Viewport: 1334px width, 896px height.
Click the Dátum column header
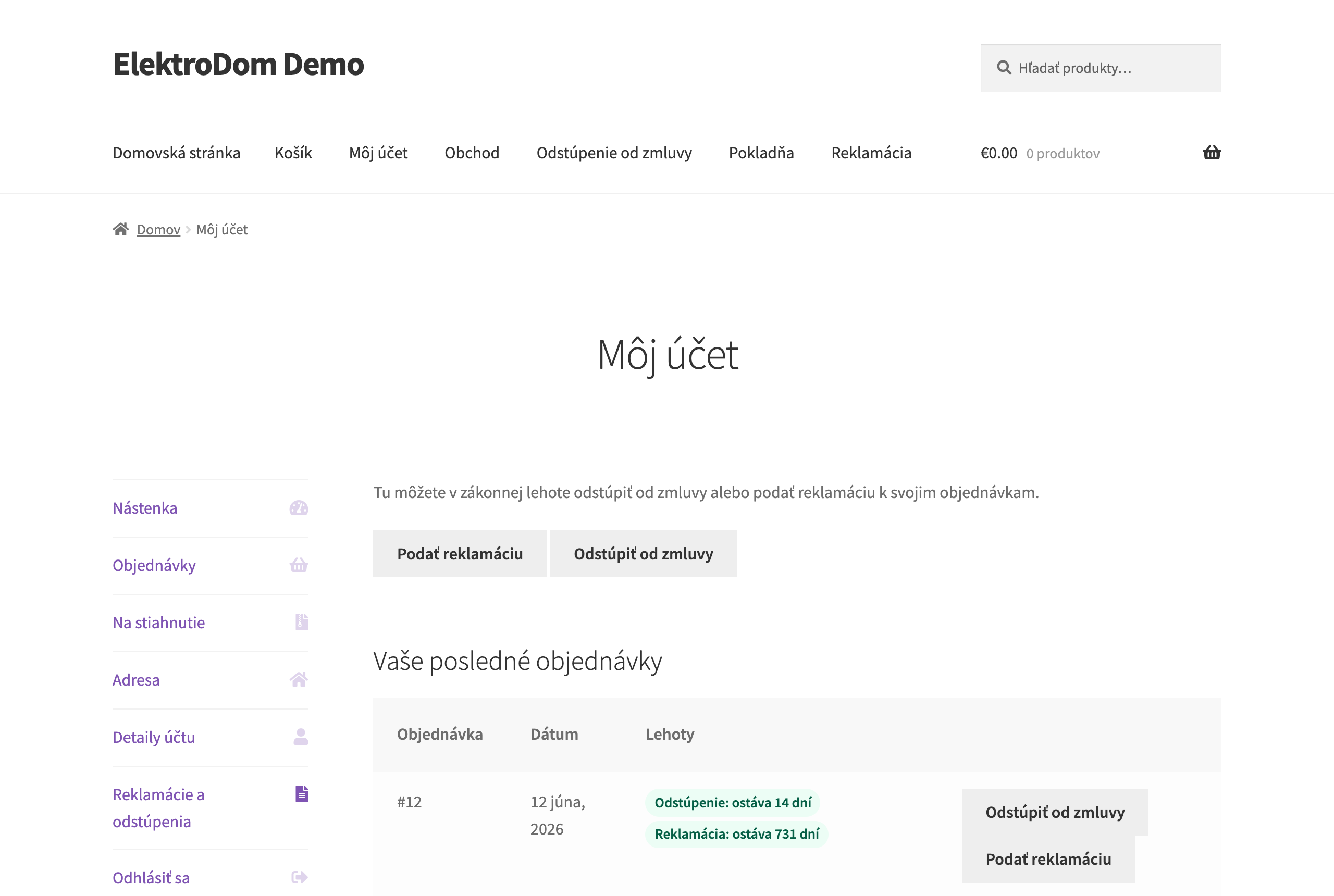(554, 735)
